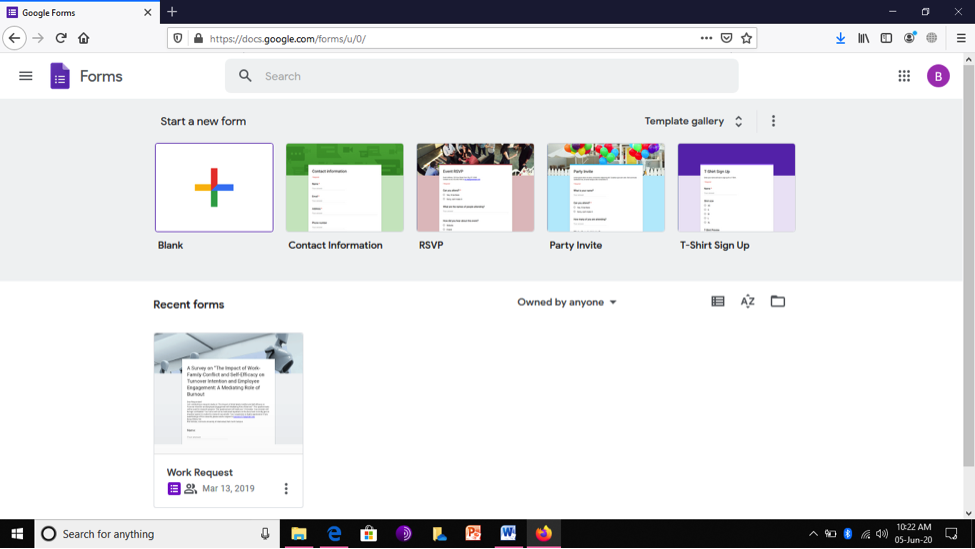Choose the Contact Information template

pos(344,188)
